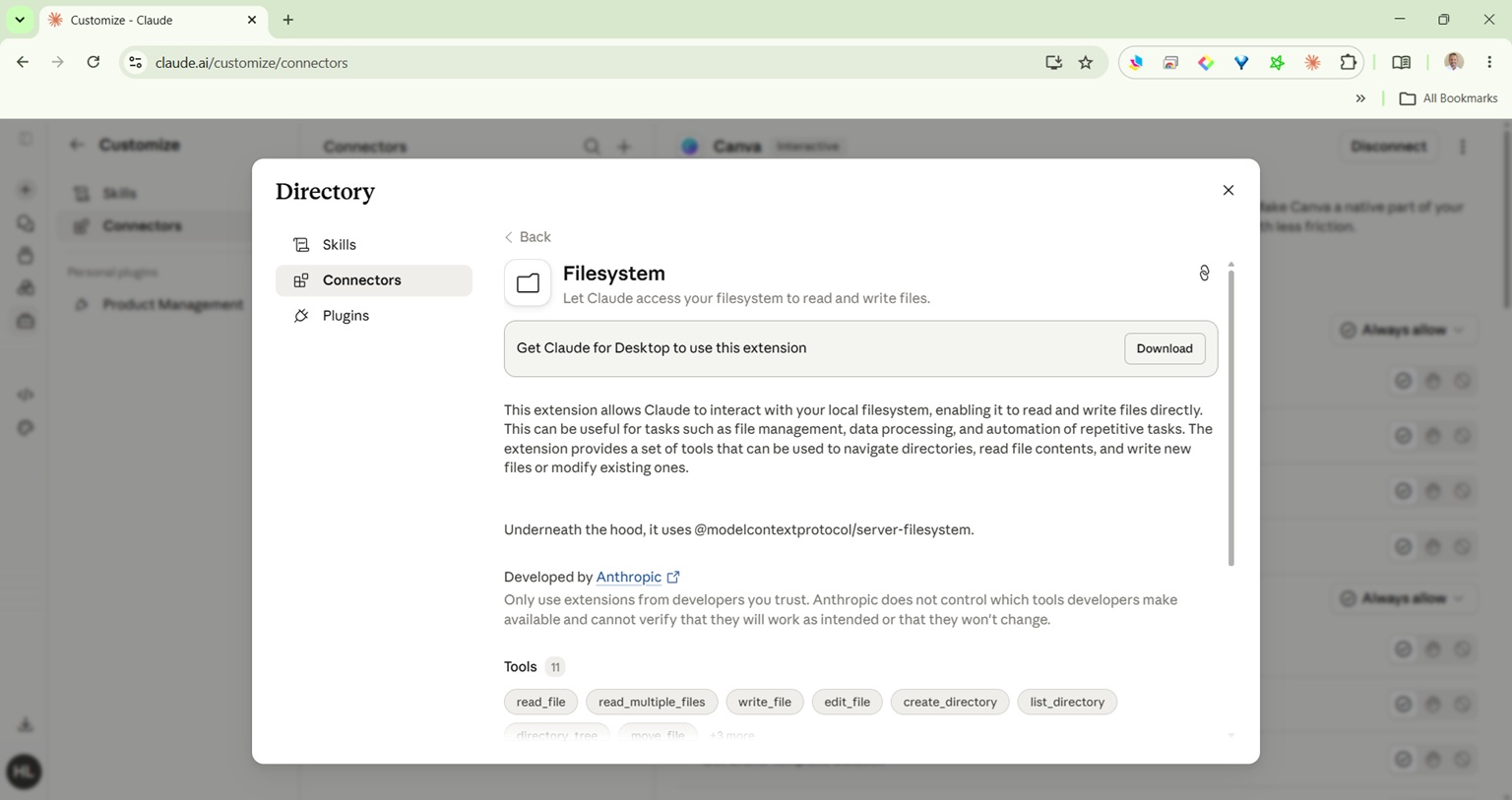Click the user initials avatar at bottom left

pyautogui.click(x=24, y=771)
